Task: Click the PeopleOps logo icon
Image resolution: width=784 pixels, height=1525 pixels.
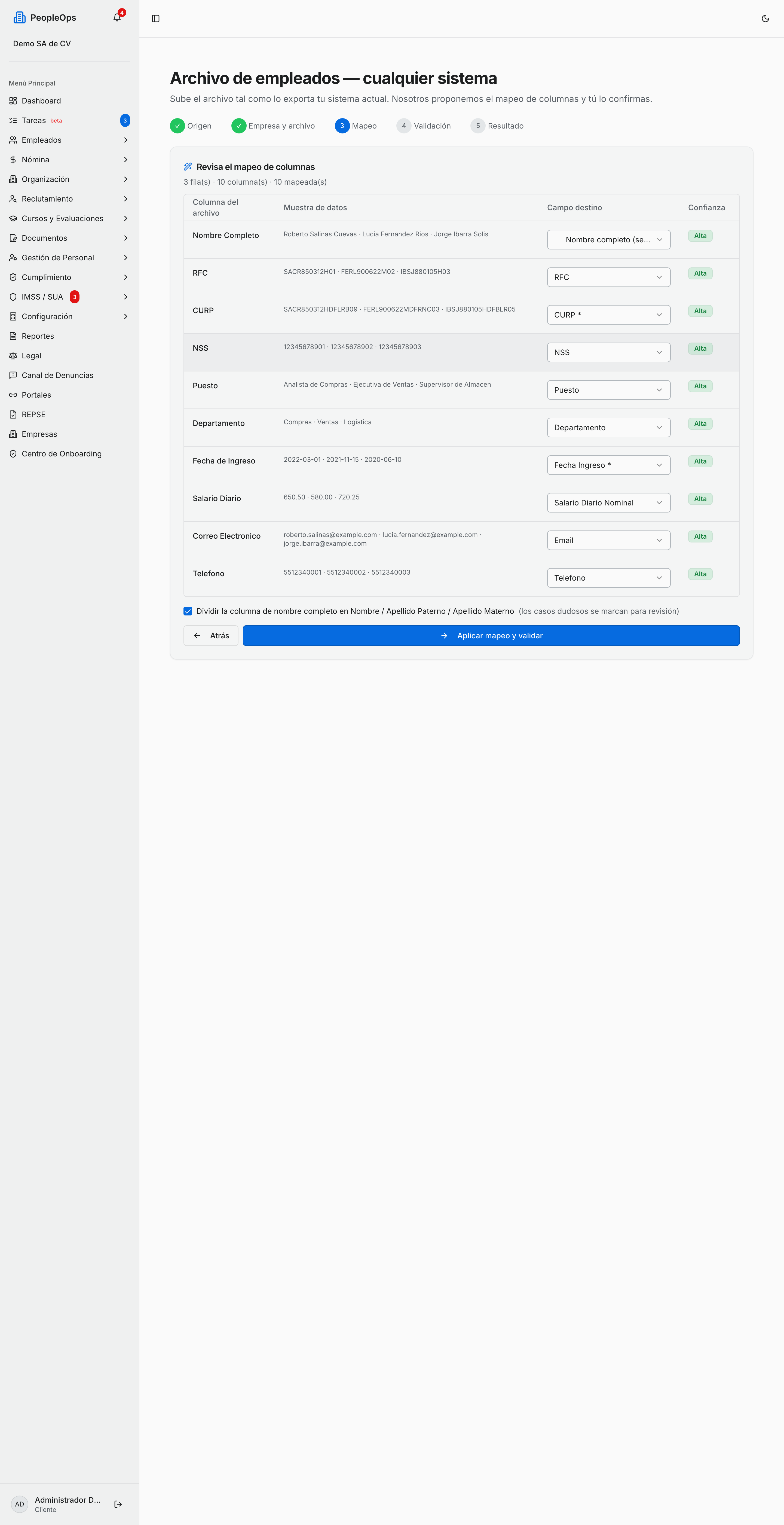Action: (x=20, y=18)
